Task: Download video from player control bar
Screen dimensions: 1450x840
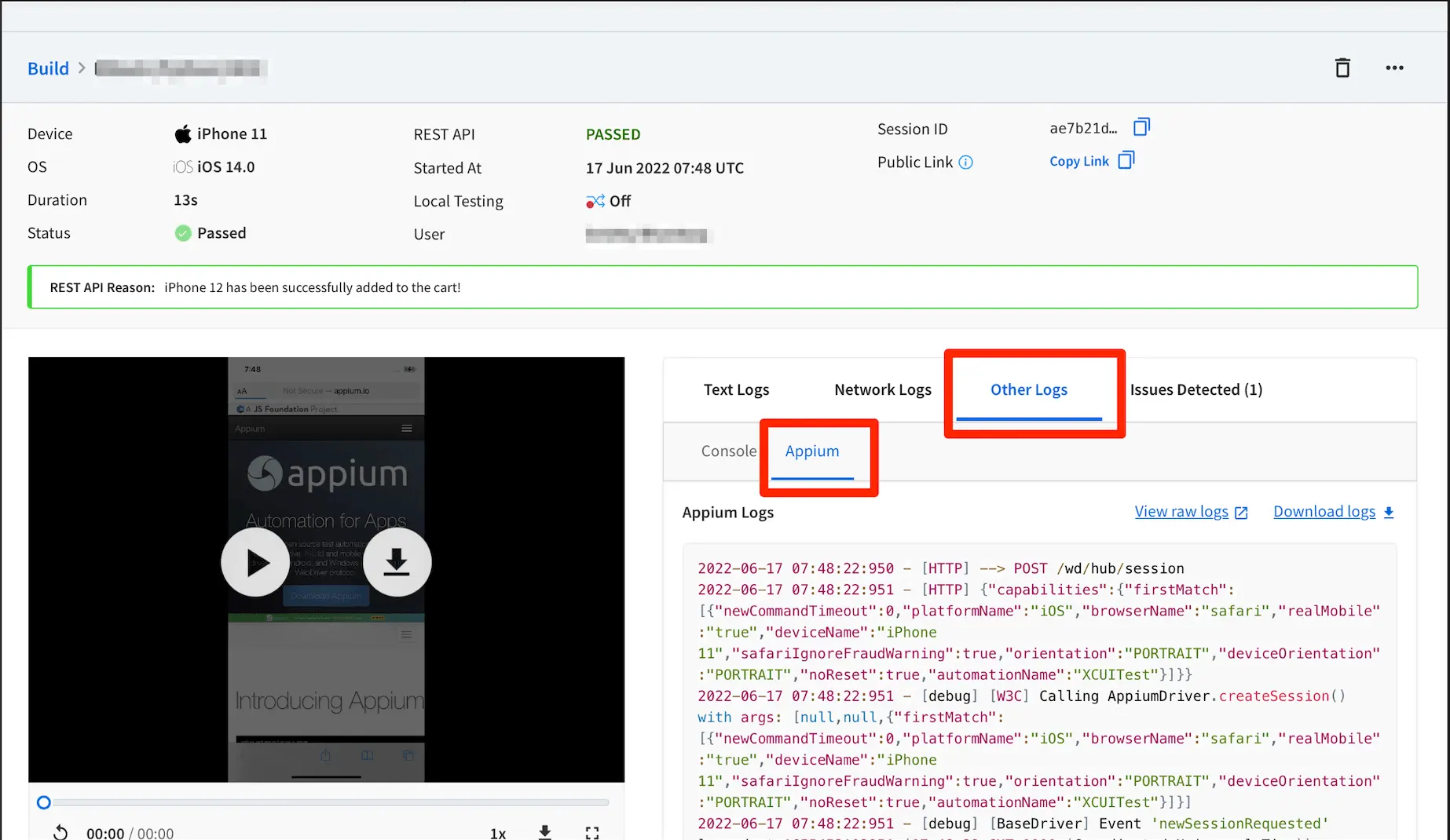Action: coord(545,832)
